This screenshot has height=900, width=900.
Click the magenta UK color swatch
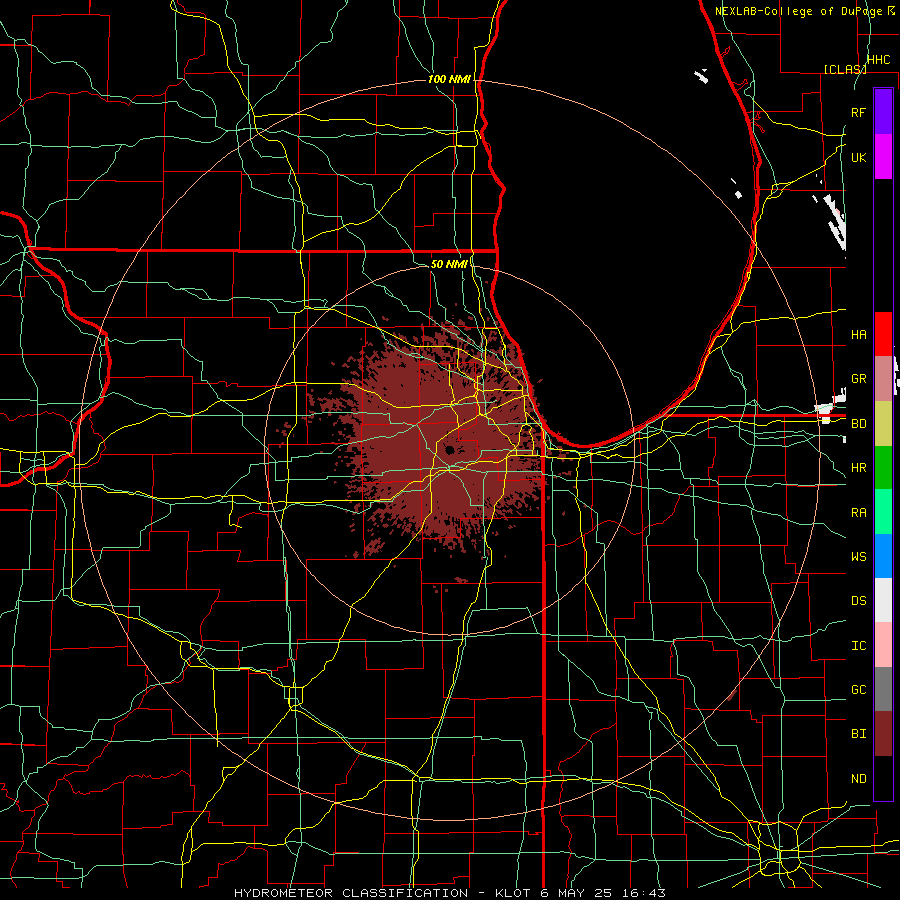(x=883, y=157)
